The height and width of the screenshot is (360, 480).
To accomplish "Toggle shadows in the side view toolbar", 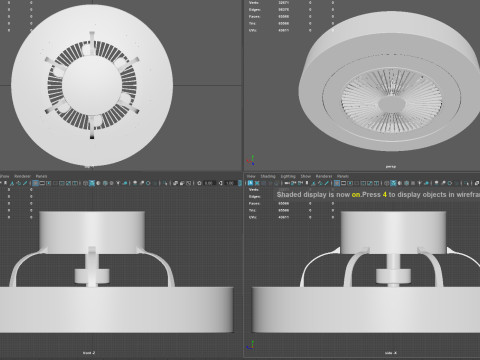I will tap(426, 183).
